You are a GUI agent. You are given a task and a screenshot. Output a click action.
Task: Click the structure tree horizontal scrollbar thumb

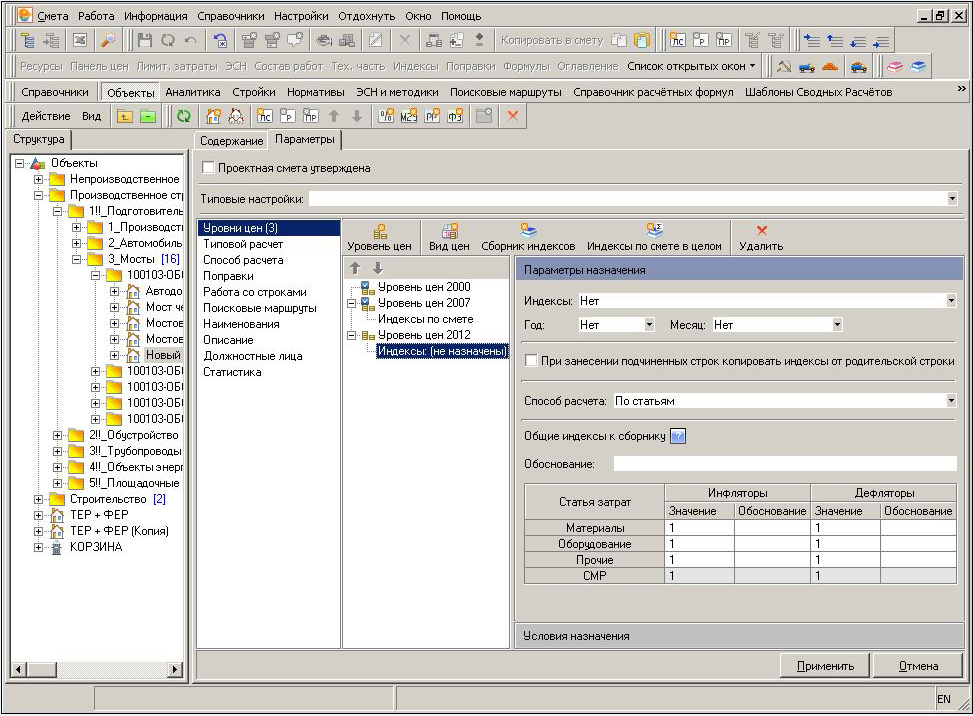click(42, 669)
